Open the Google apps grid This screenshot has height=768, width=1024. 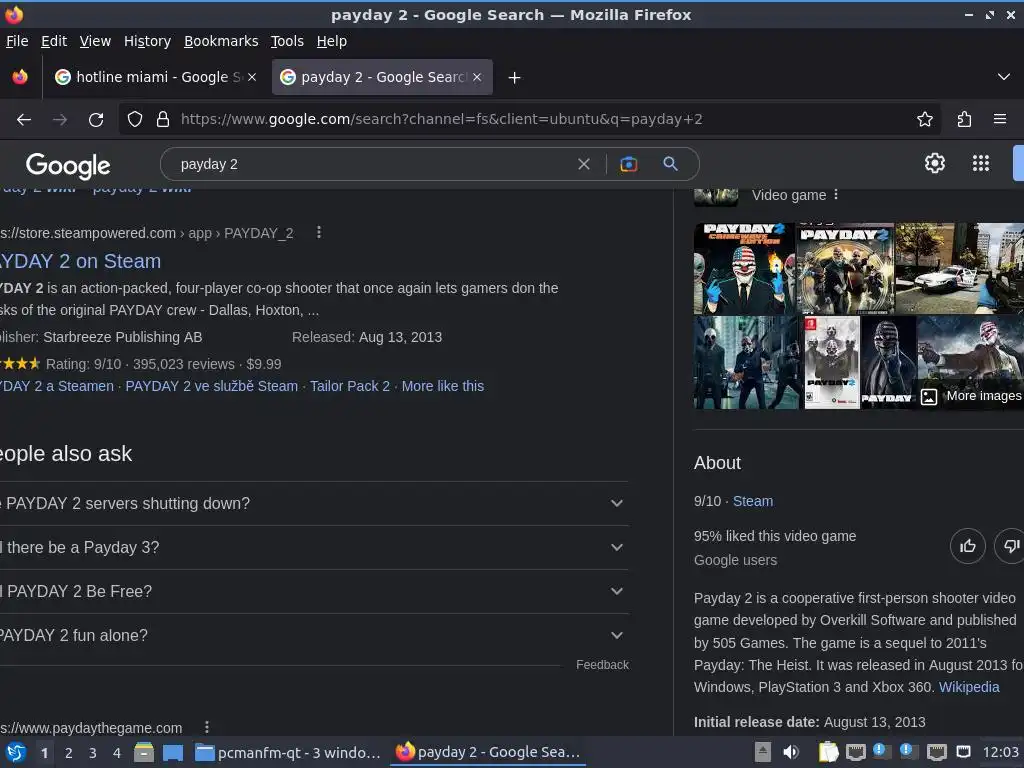coord(980,163)
